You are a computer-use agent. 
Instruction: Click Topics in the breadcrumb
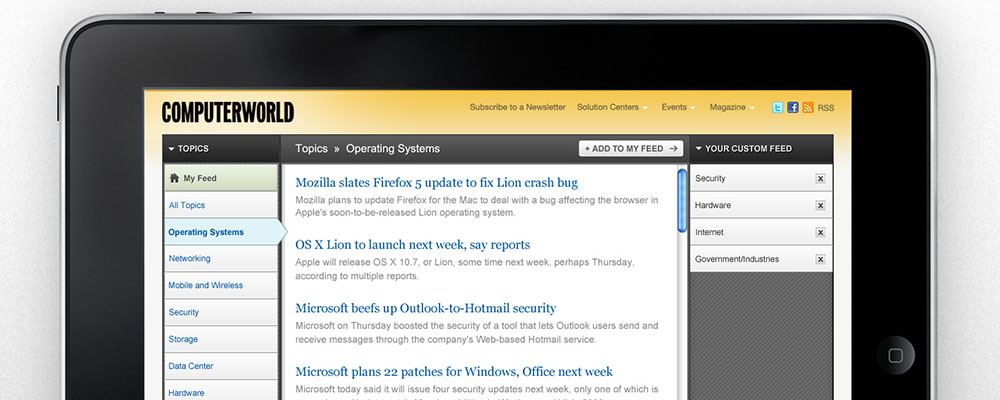(311, 149)
